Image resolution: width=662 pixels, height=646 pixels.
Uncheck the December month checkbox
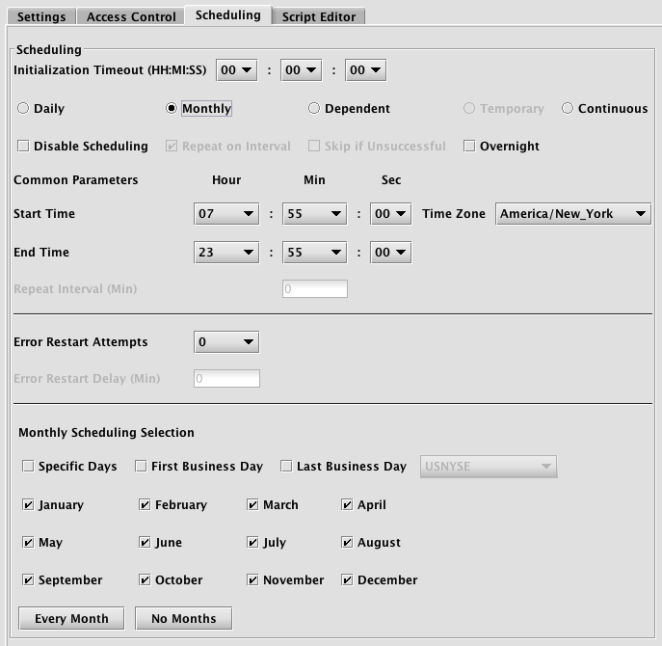(x=347, y=581)
